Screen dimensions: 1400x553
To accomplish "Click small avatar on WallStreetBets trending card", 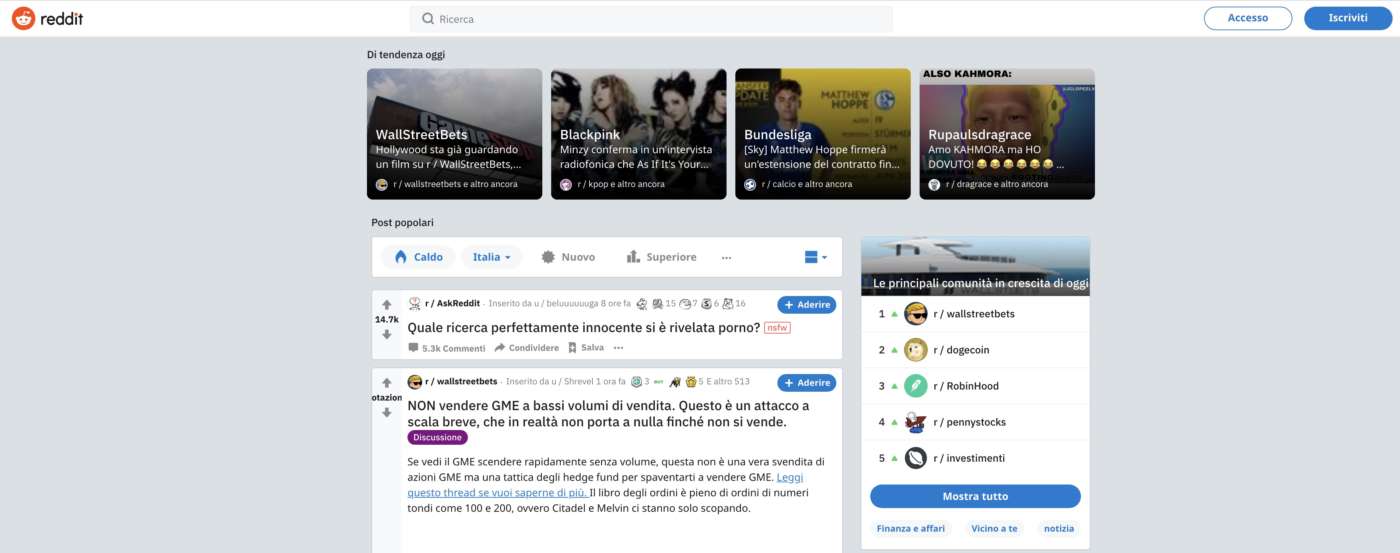I will 382,185.
